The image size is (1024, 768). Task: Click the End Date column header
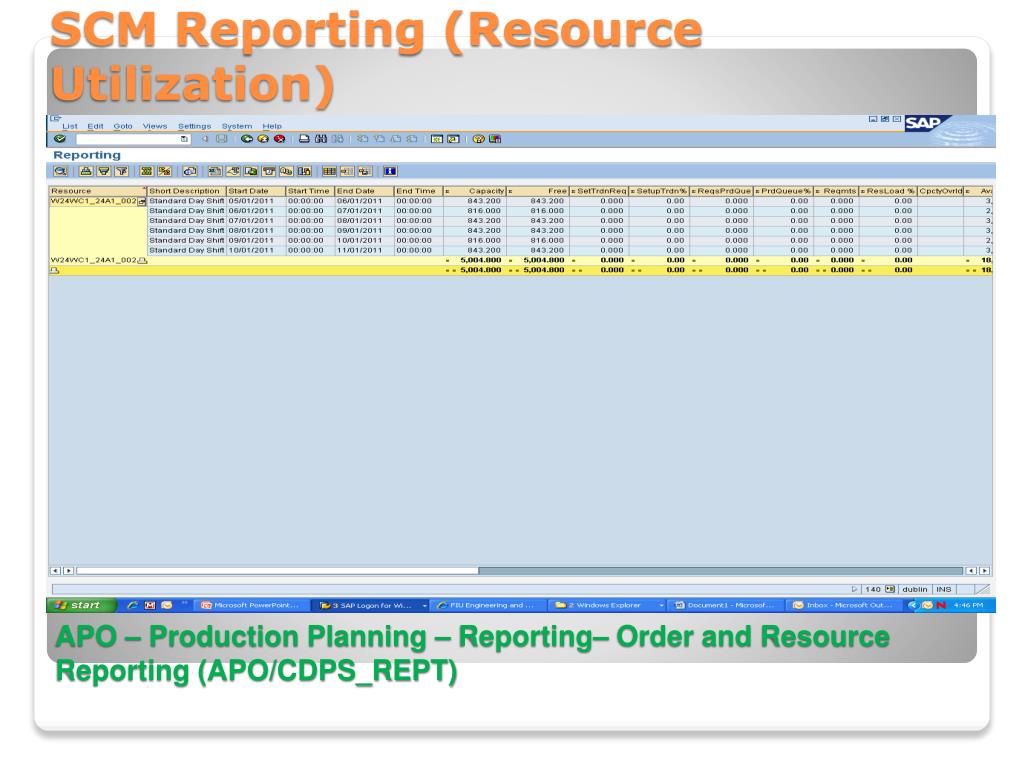(x=364, y=191)
